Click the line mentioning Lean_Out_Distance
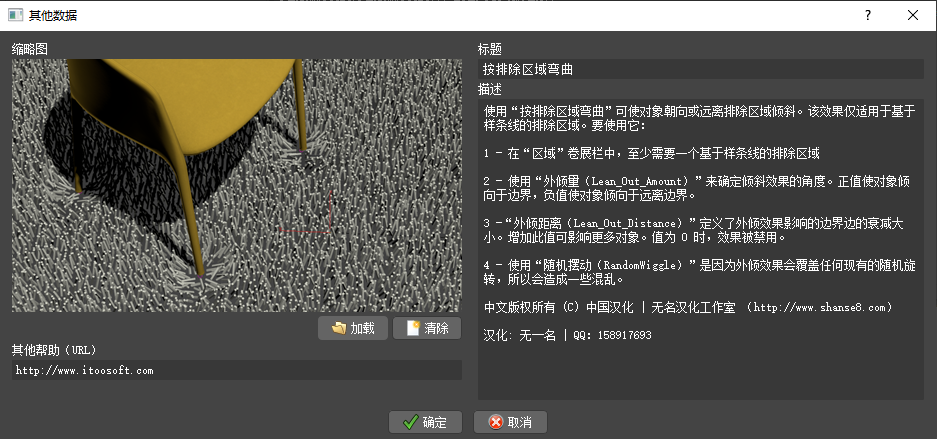The height and width of the screenshot is (439, 937). coord(694,223)
